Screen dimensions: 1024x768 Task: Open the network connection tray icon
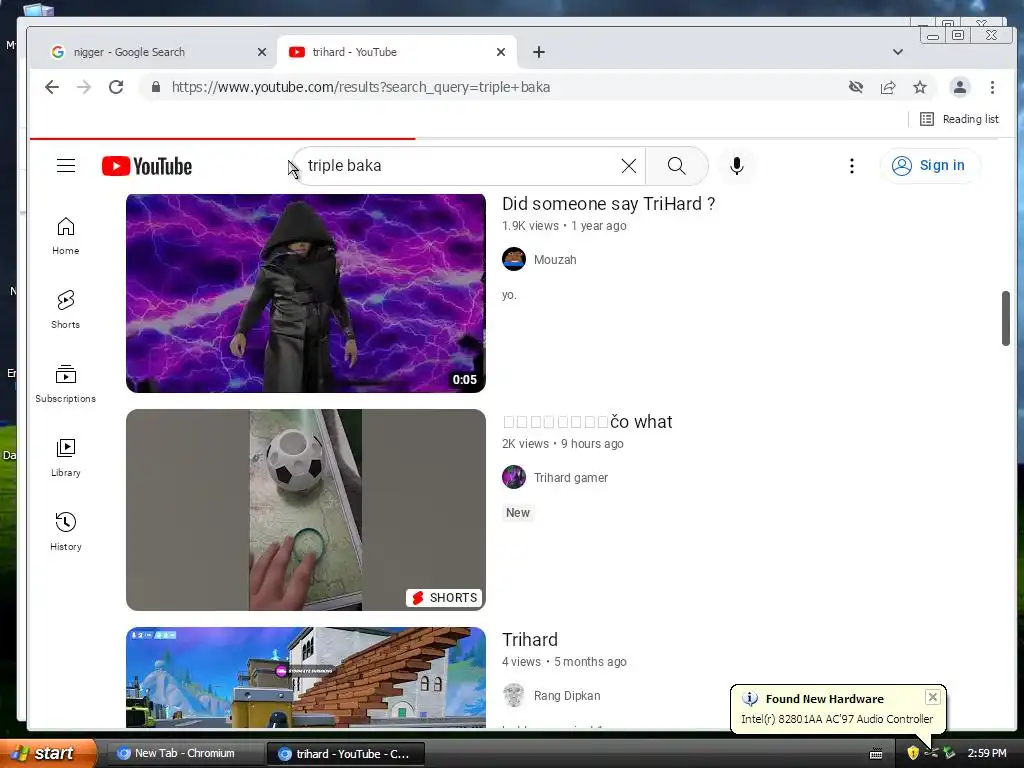[931, 753]
